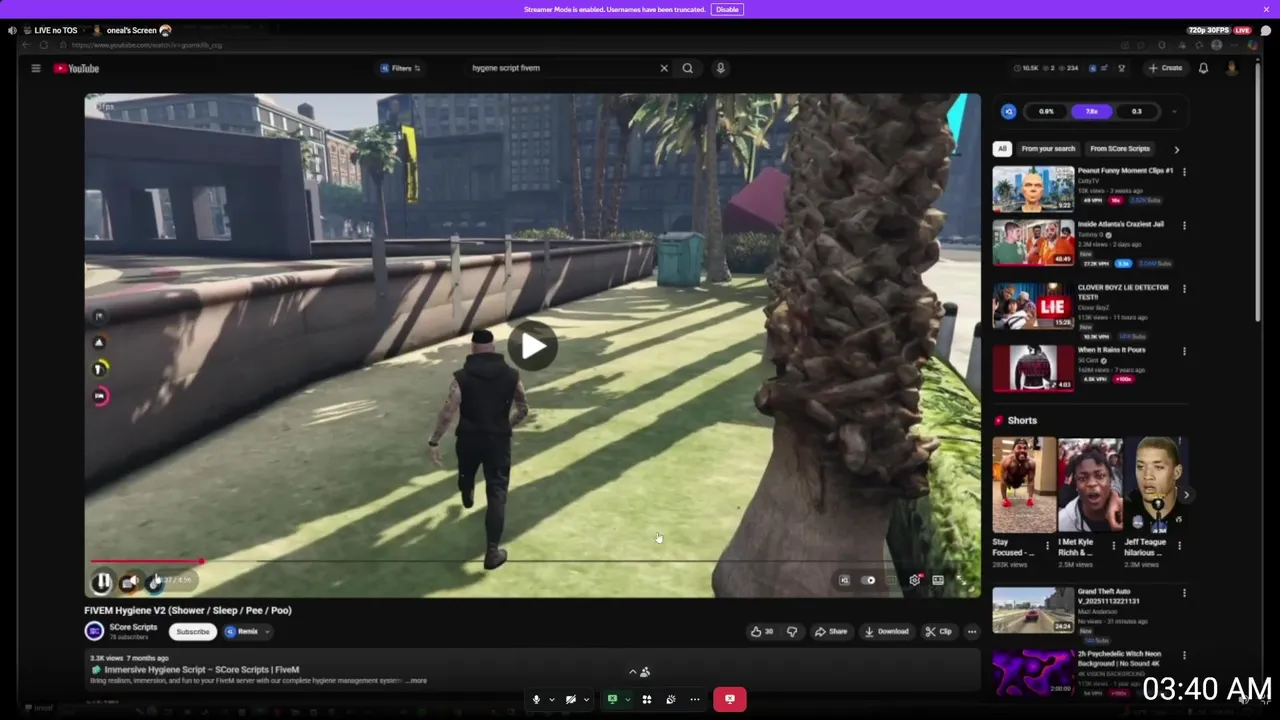Toggle camera in the call control bar
Viewport: 1280px width, 720px height.
(x=571, y=699)
